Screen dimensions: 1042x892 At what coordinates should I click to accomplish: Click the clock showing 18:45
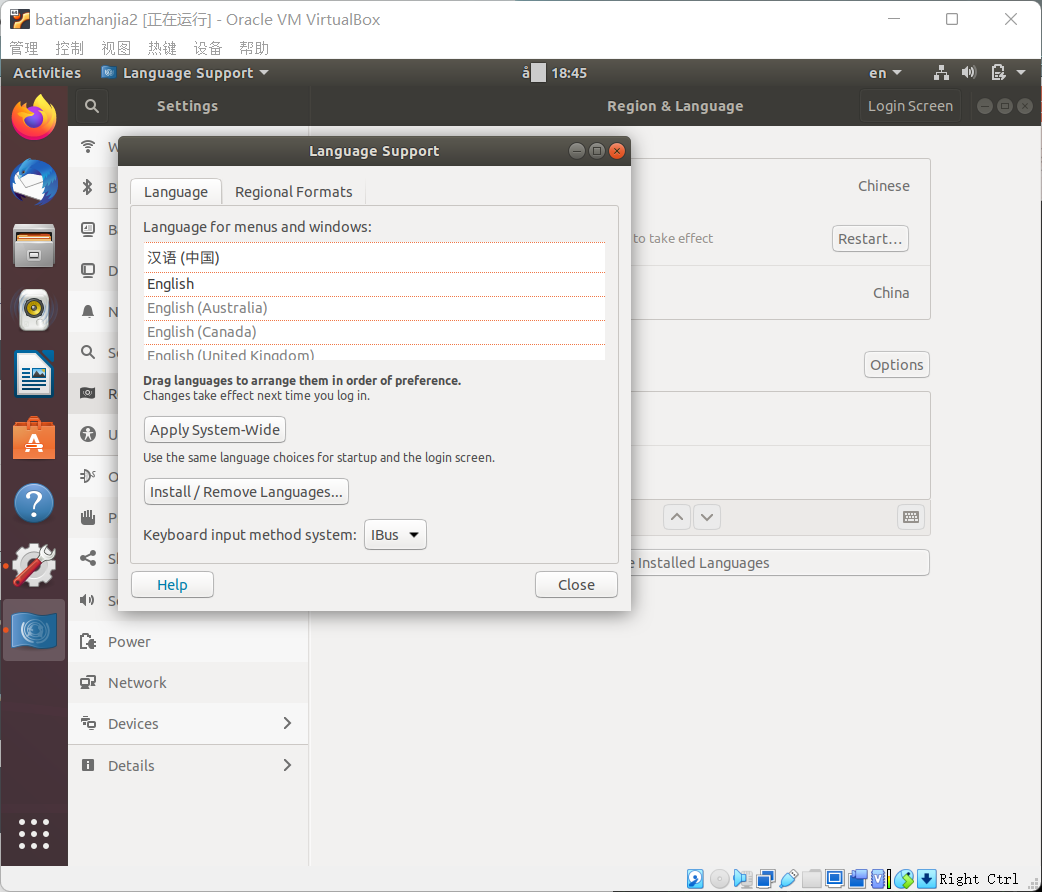(569, 72)
